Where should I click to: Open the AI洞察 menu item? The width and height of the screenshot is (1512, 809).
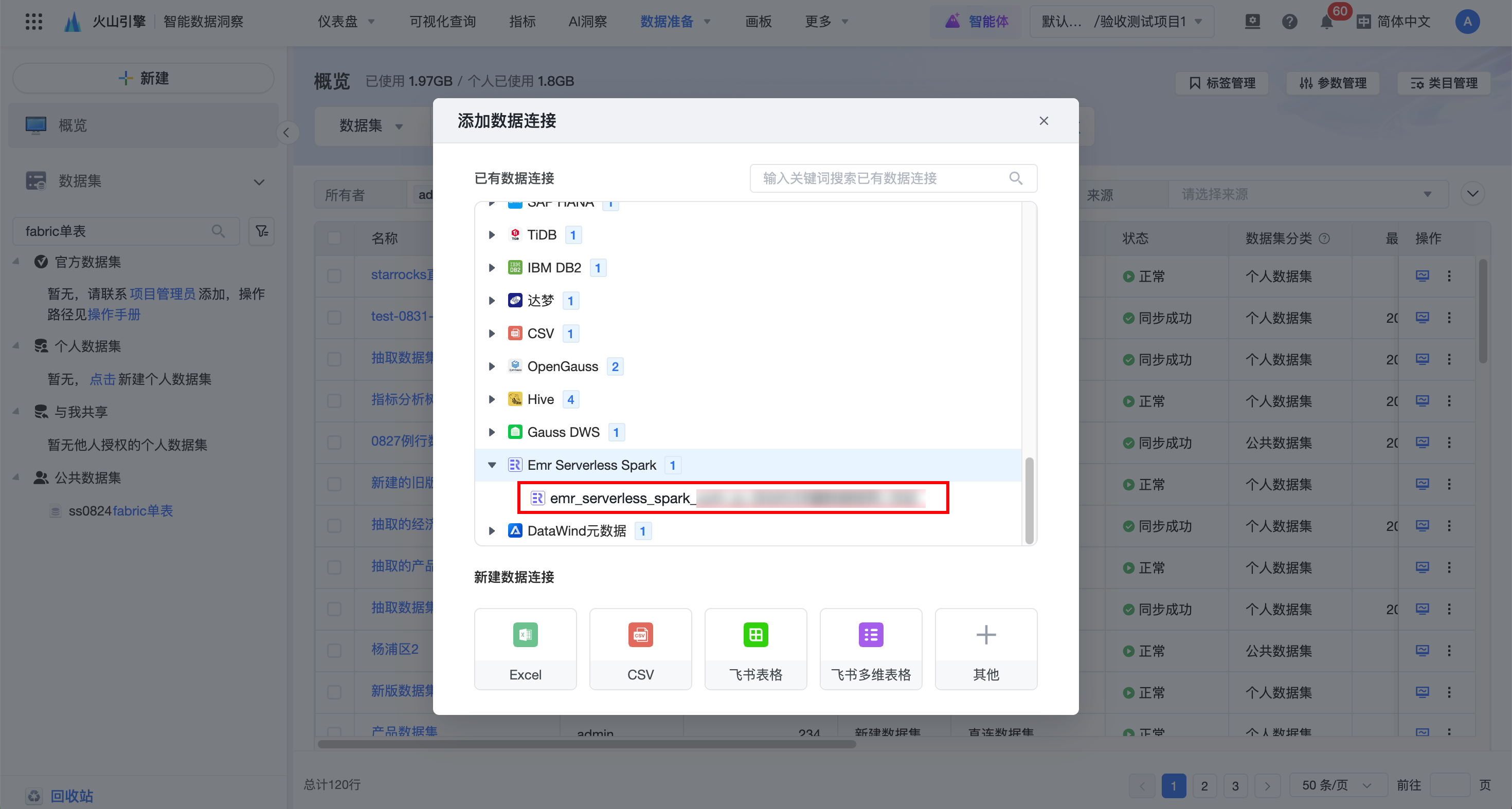click(x=587, y=22)
